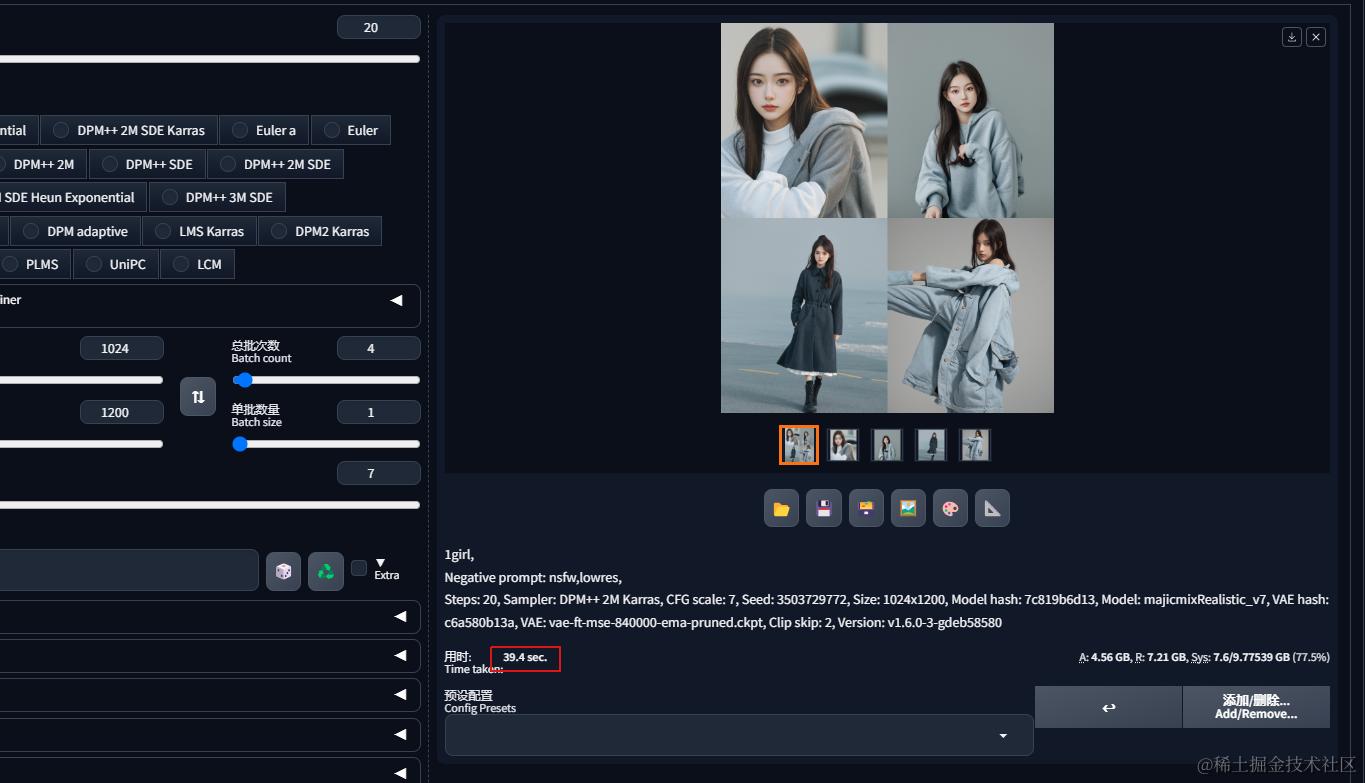The width and height of the screenshot is (1365, 783).
Task: Click the 'R: 7.21 GB' memory stat
Action: [1161, 657]
